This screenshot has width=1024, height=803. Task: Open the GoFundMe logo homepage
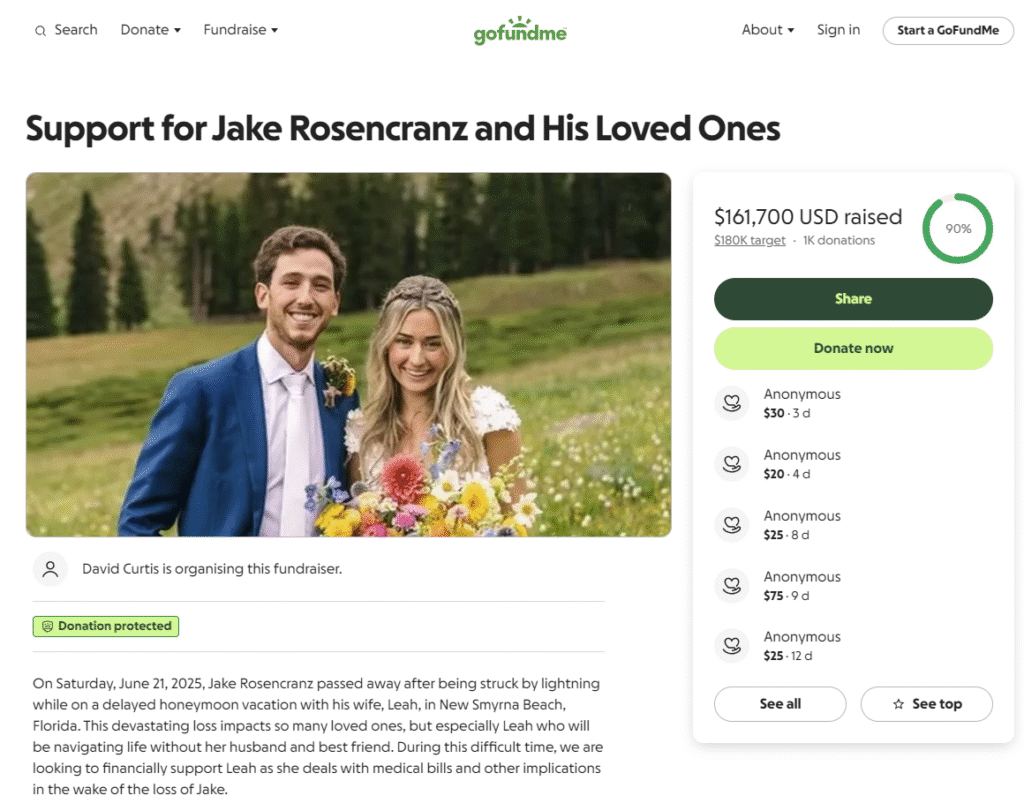pos(520,31)
